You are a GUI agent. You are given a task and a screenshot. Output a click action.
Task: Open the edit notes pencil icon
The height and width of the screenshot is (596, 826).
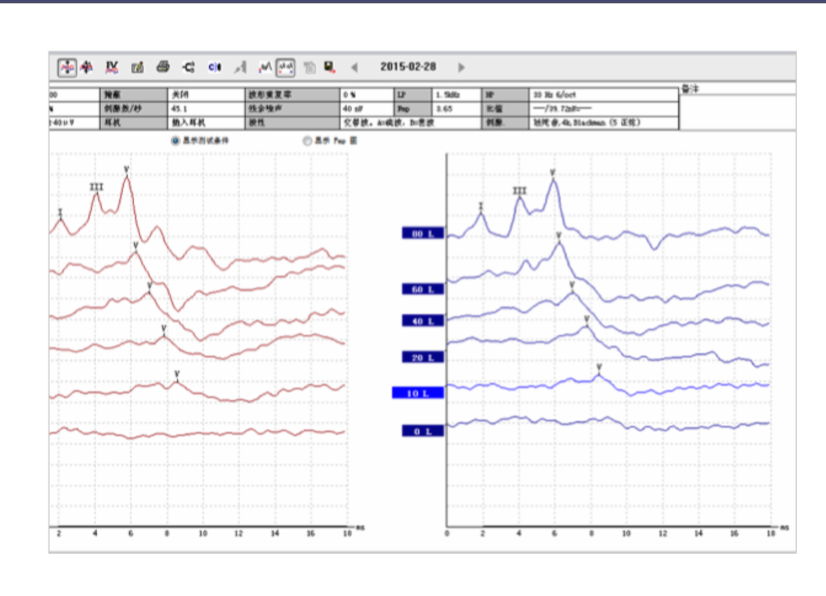coord(137,67)
